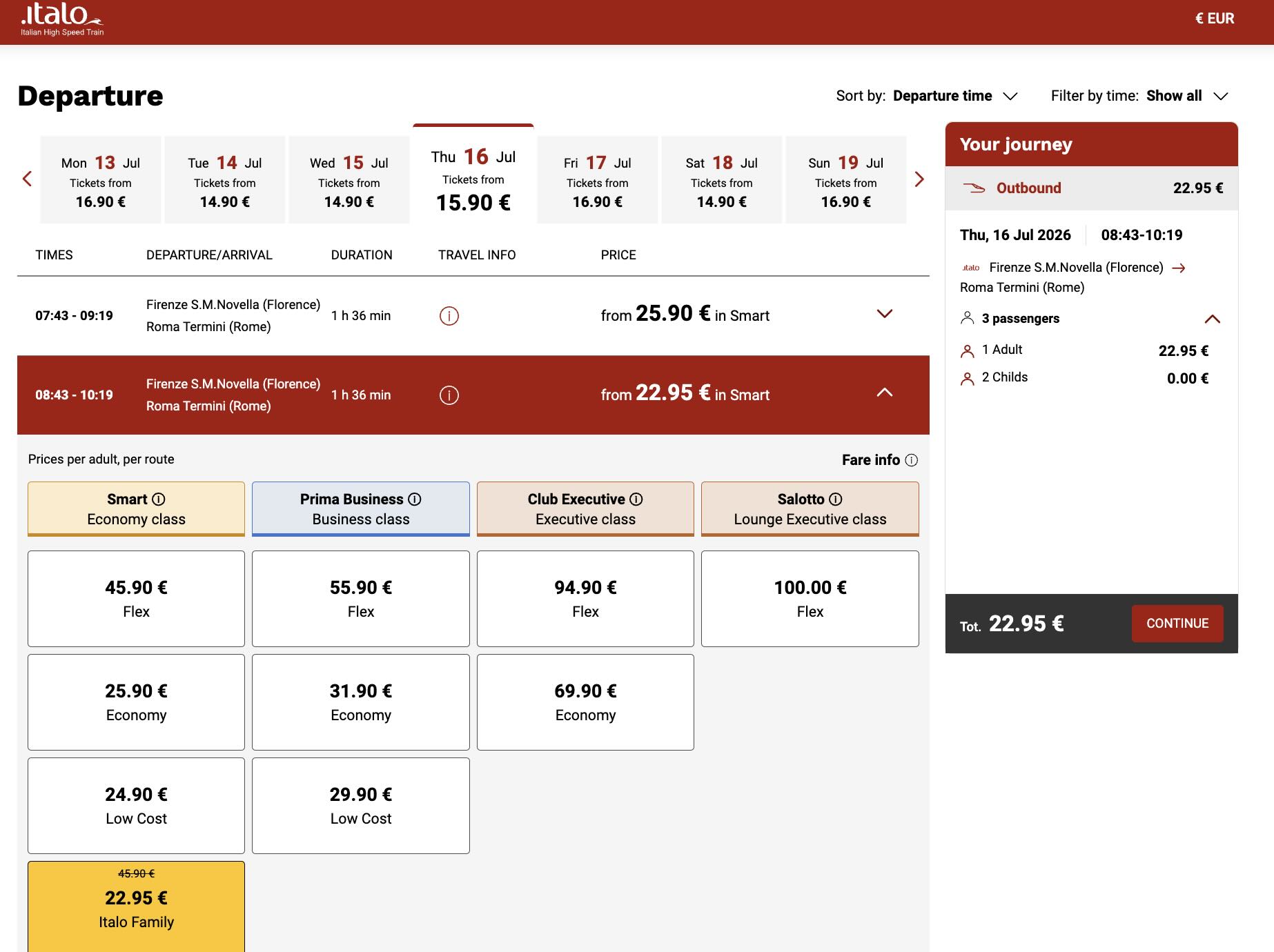Image resolution: width=1274 pixels, height=952 pixels.
Task: Open travel info icon for 07:43 train
Action: tap(449, 316)
